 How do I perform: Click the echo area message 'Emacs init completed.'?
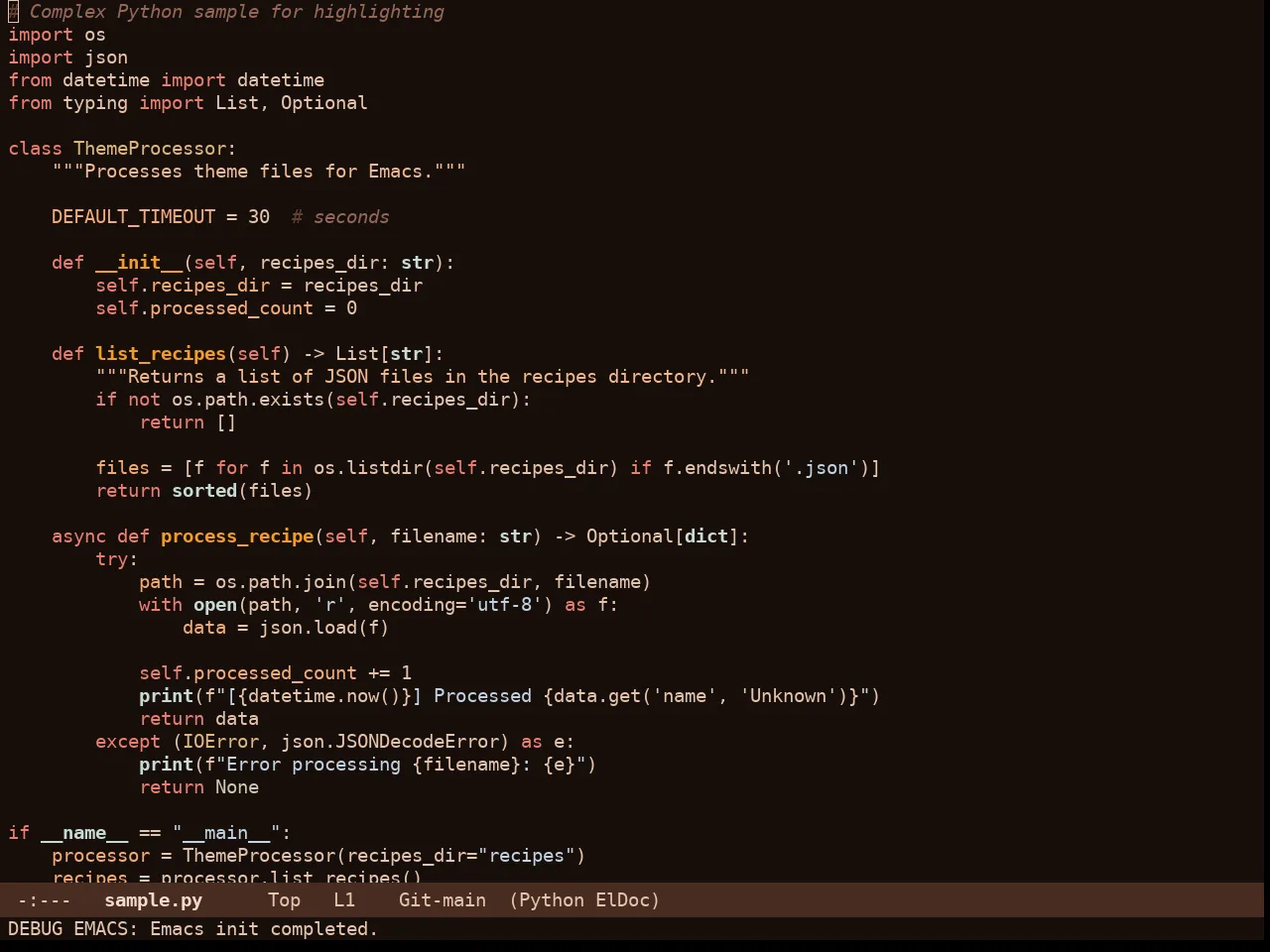(264, 929)
